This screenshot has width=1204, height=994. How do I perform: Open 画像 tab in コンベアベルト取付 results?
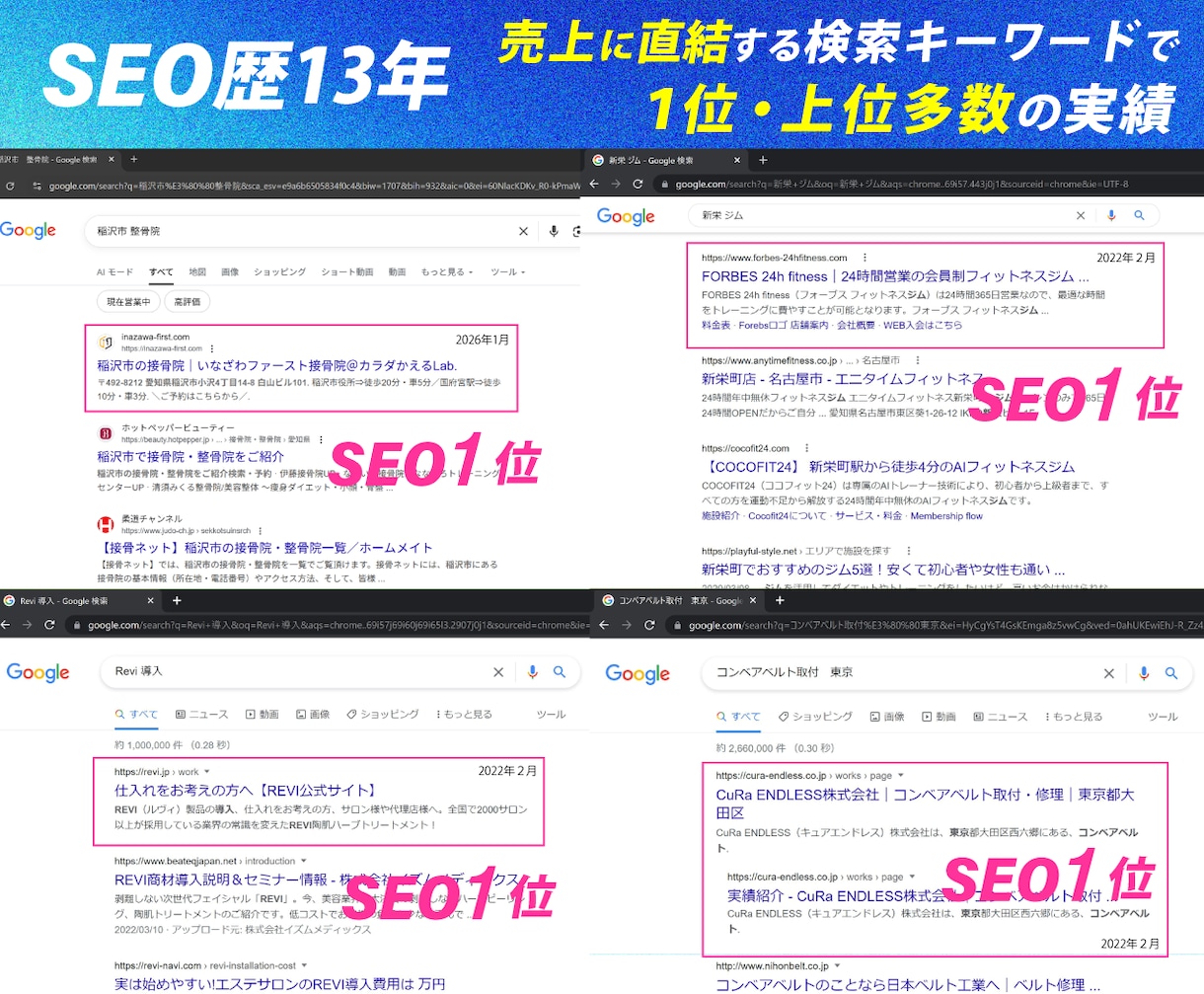(887, 717)
